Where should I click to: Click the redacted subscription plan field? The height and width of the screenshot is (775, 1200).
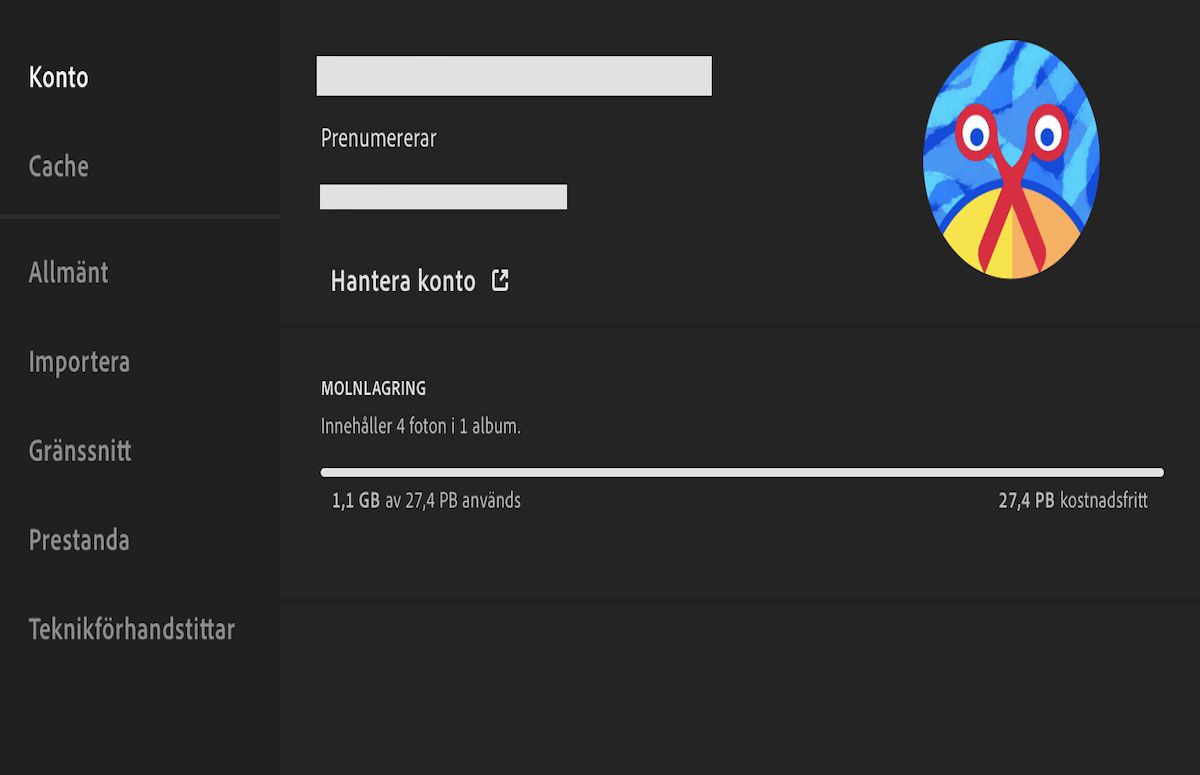pos(443,196)
